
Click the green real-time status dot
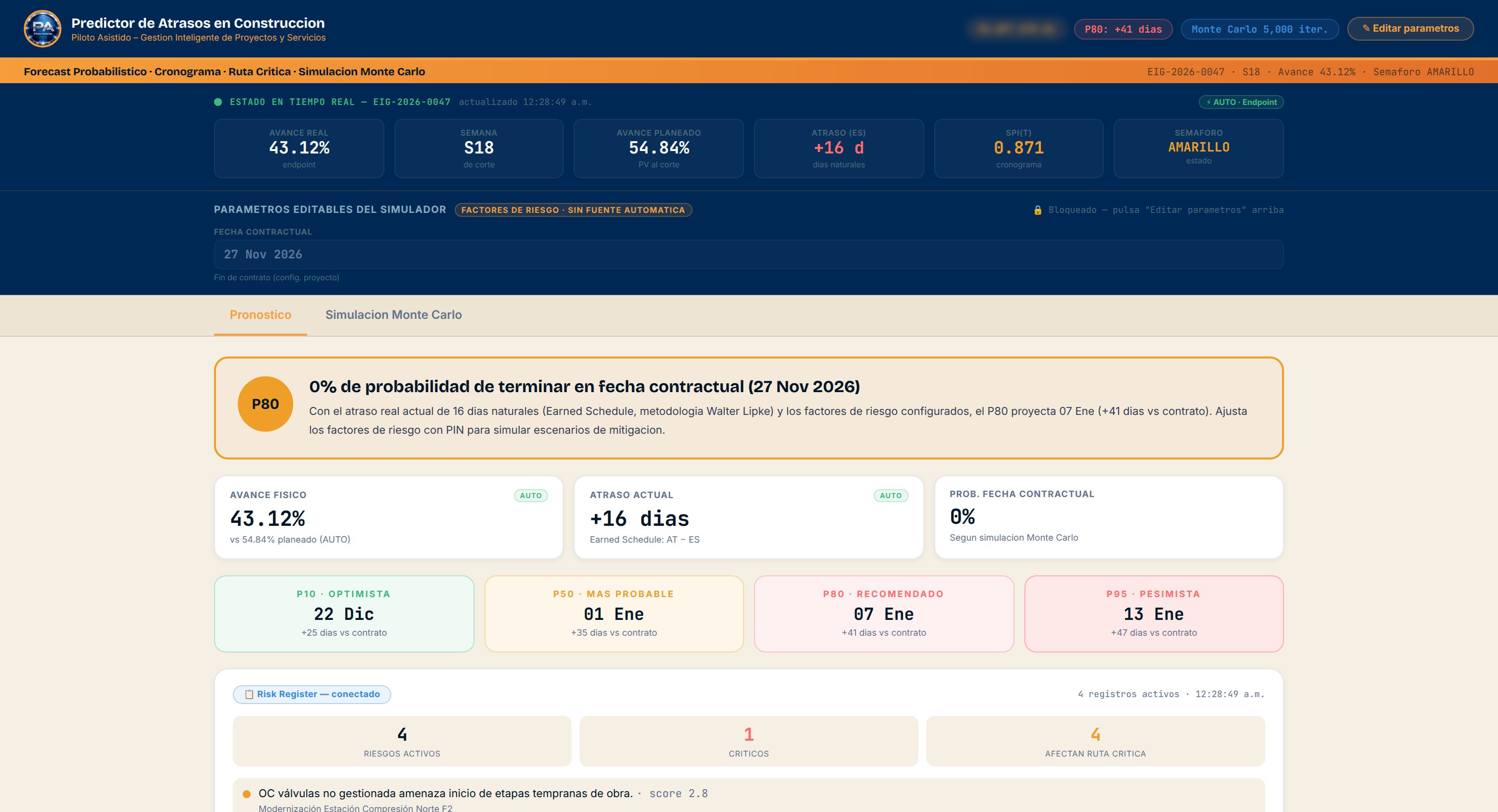click(218, 102)
